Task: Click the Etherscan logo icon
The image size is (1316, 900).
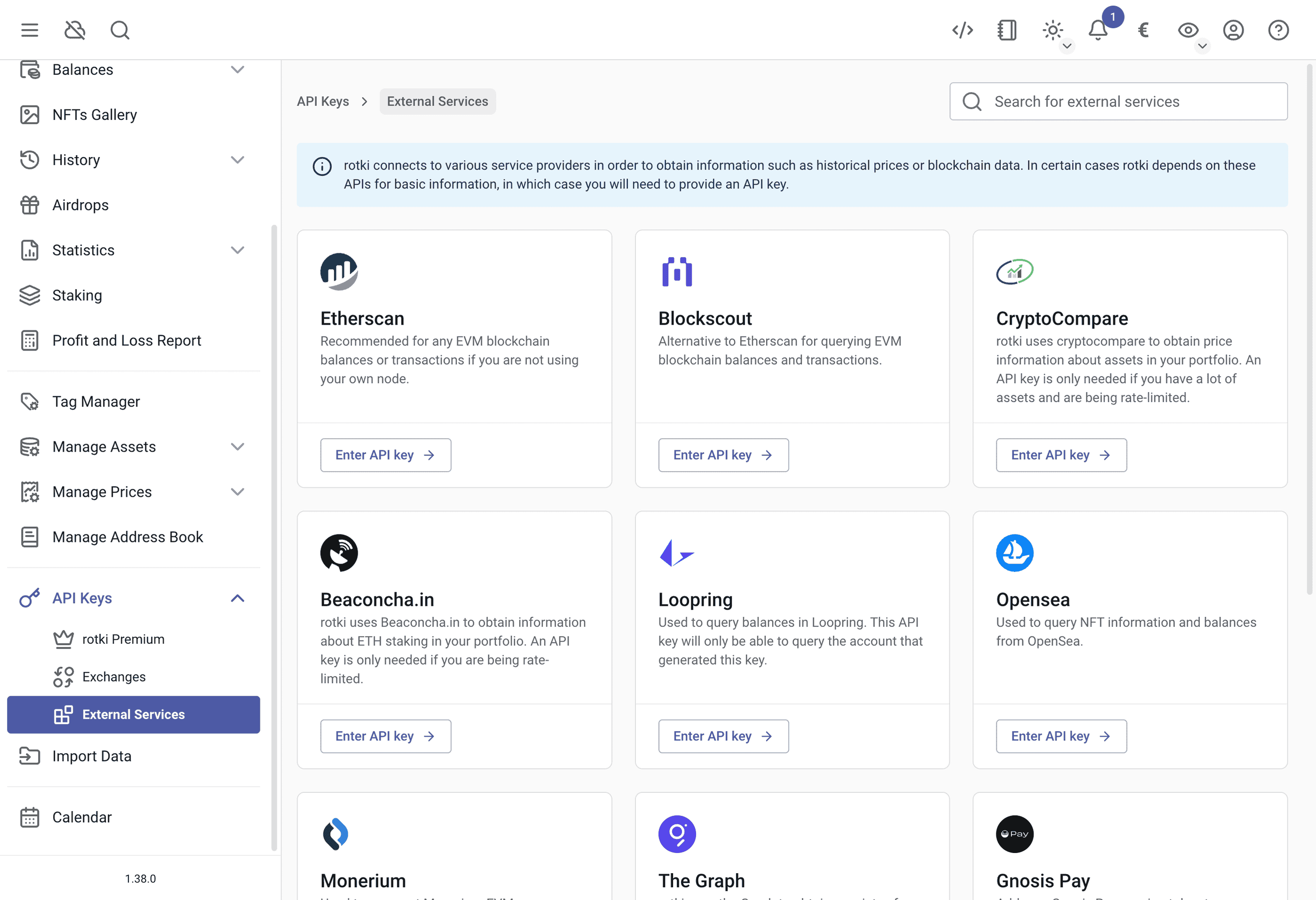Action: (339, 271)
